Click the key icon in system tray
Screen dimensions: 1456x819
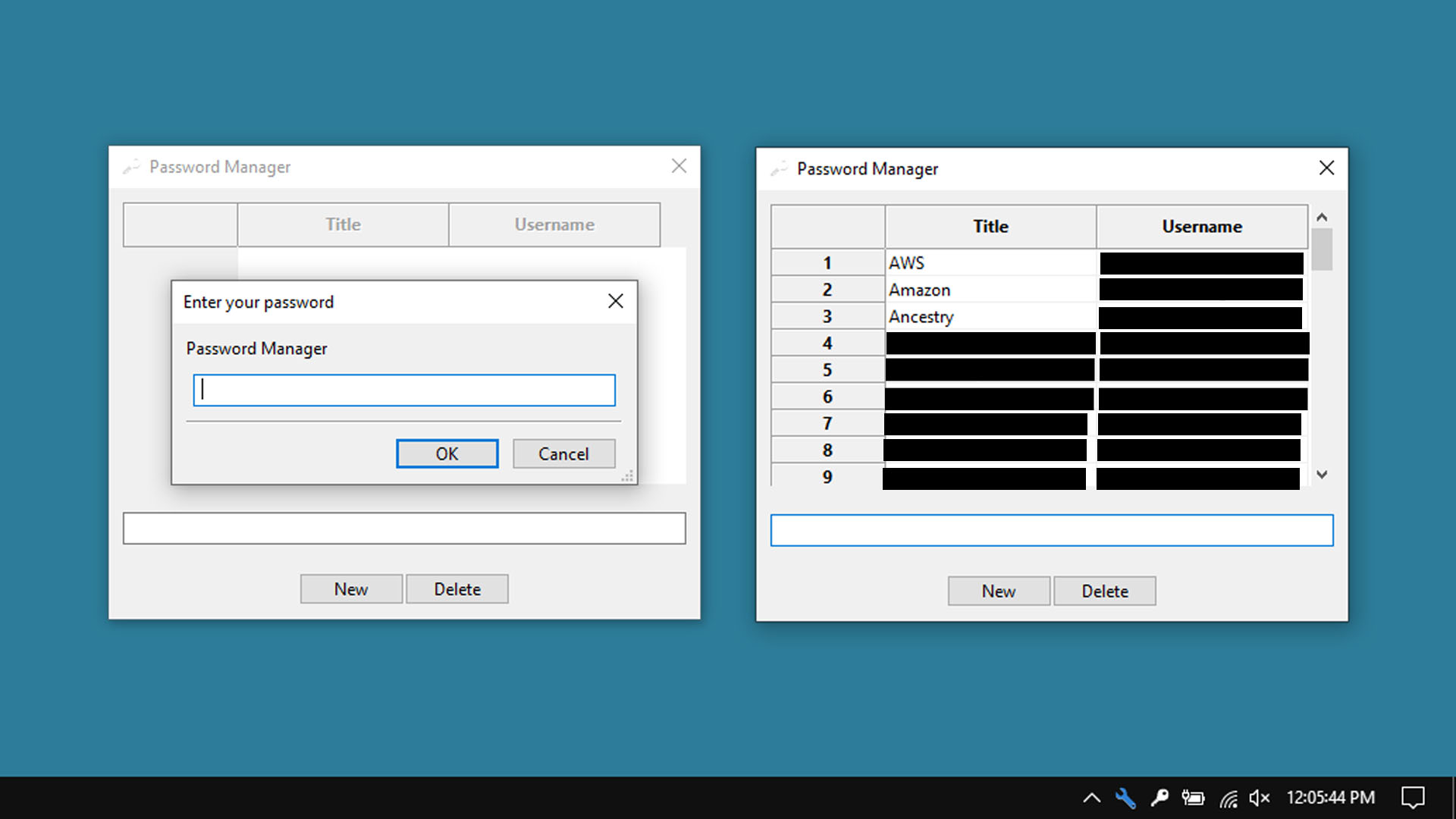point(1159,798)
